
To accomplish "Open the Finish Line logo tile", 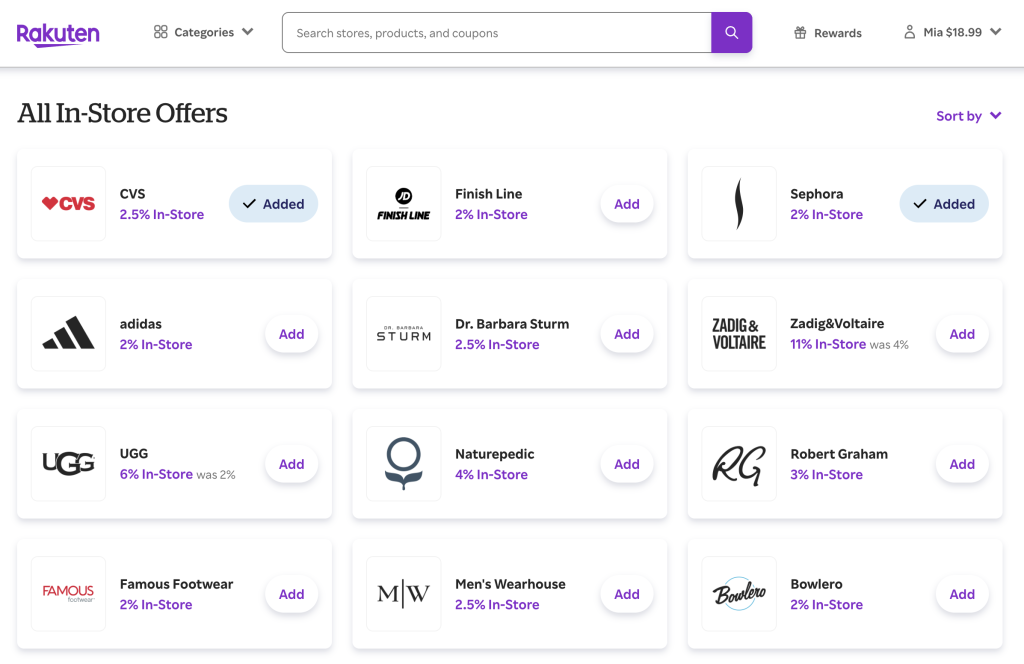I will pyautogui.click(x=404, y=204).
